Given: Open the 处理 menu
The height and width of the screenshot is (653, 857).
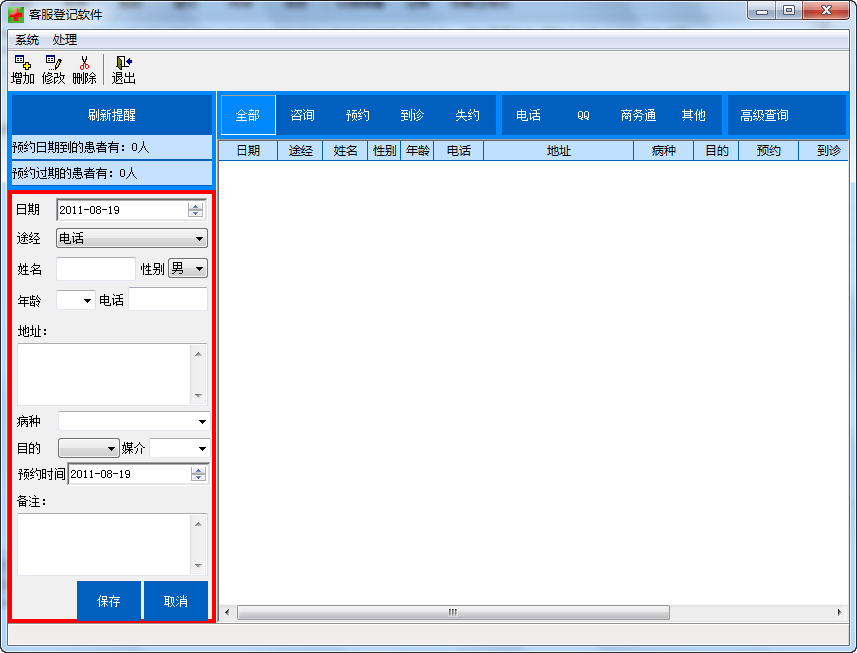Looking at the screenshot, I should (64, 40).
